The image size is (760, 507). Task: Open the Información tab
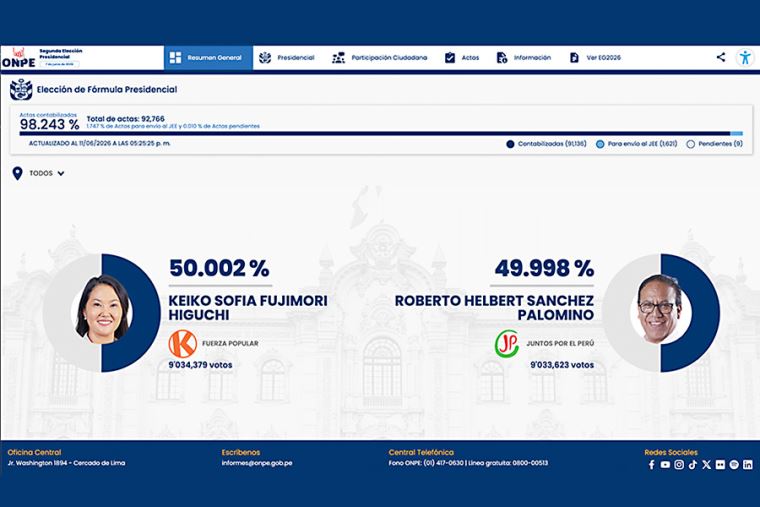[x=523, y=58]
